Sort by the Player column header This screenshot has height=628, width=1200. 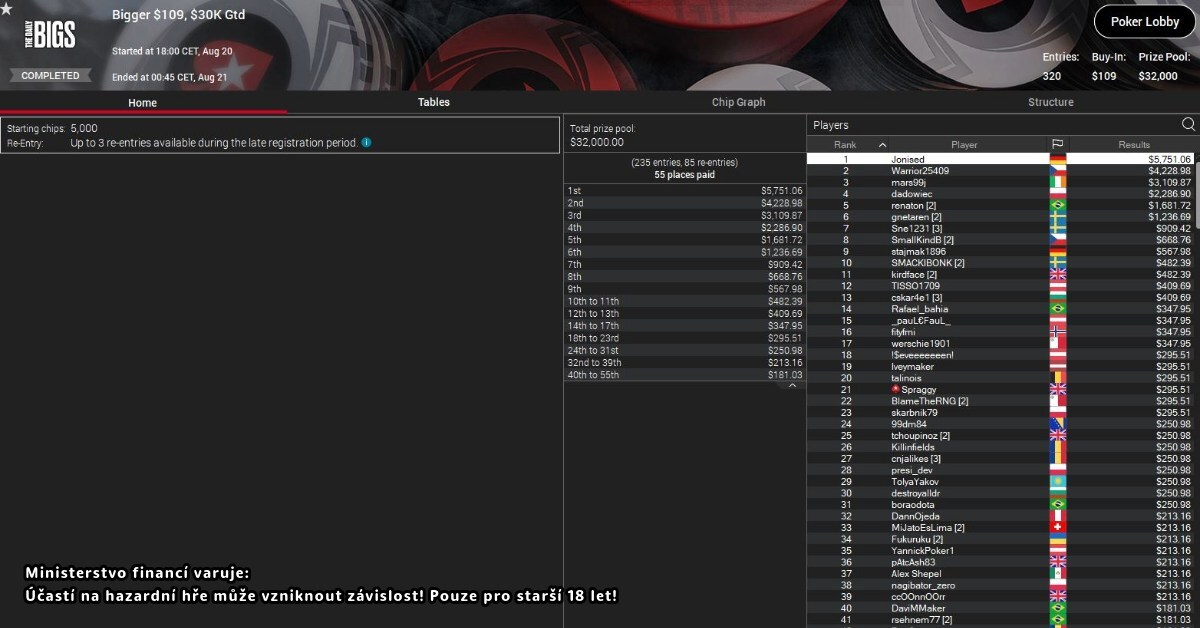(964, 145)
